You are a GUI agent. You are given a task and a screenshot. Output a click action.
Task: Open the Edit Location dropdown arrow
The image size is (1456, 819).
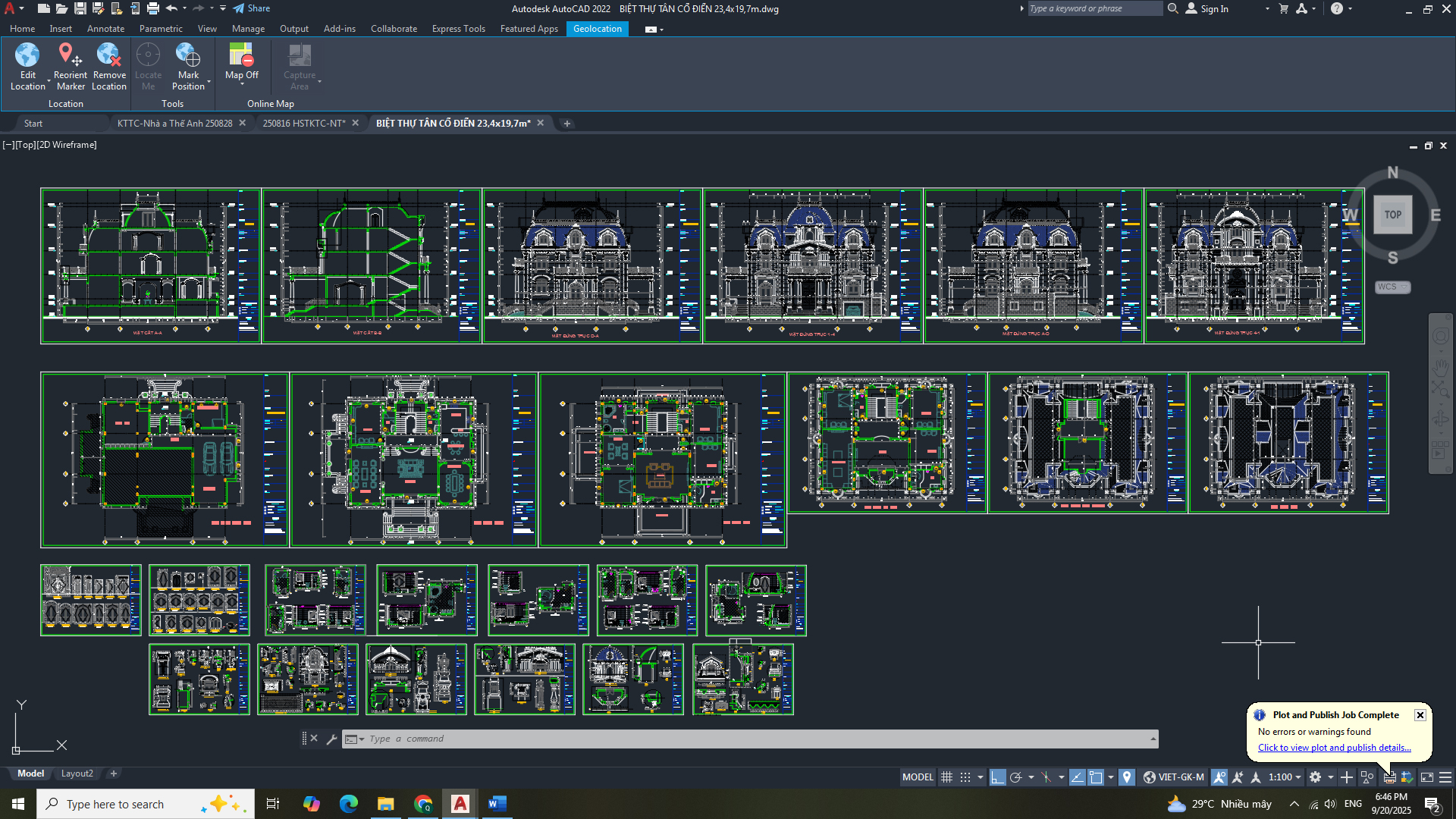49,81
